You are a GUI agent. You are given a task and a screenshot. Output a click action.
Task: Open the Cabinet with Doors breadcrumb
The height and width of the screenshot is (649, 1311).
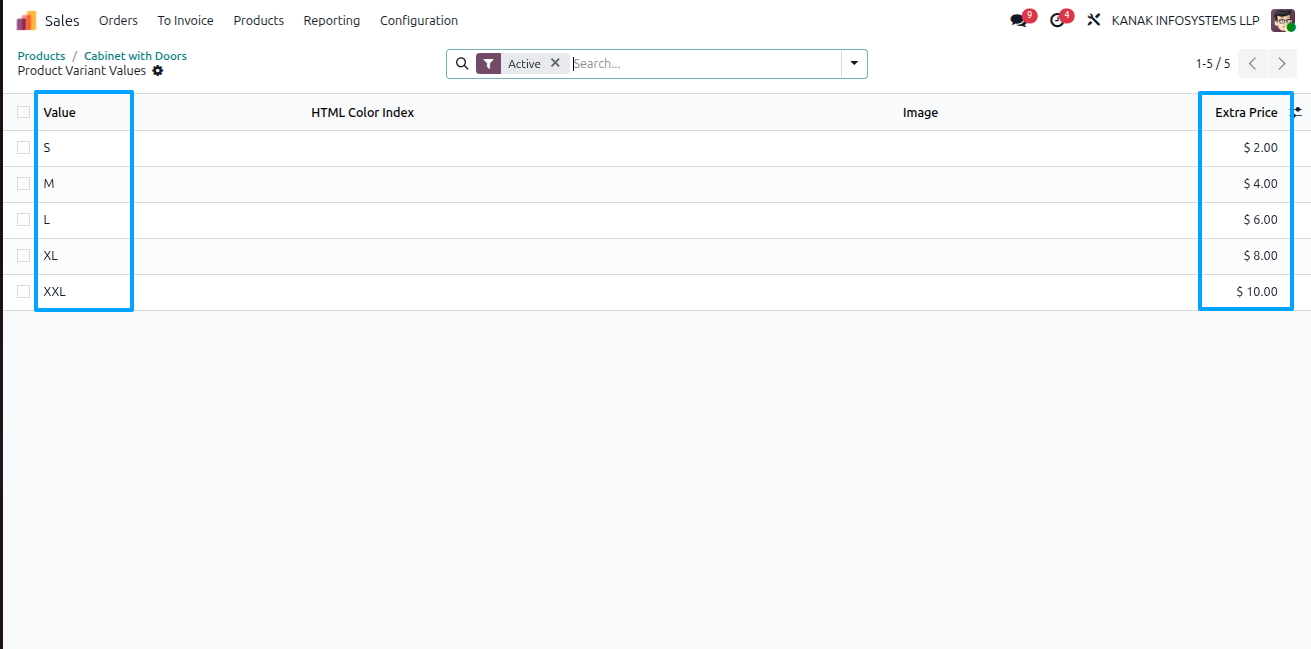135,56
